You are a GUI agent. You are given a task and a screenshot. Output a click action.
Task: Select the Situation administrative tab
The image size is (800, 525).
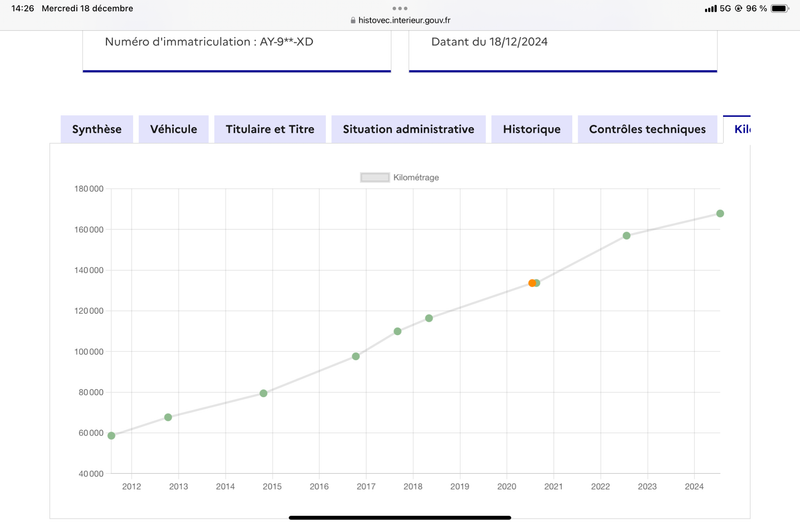[x=409, y=129]
